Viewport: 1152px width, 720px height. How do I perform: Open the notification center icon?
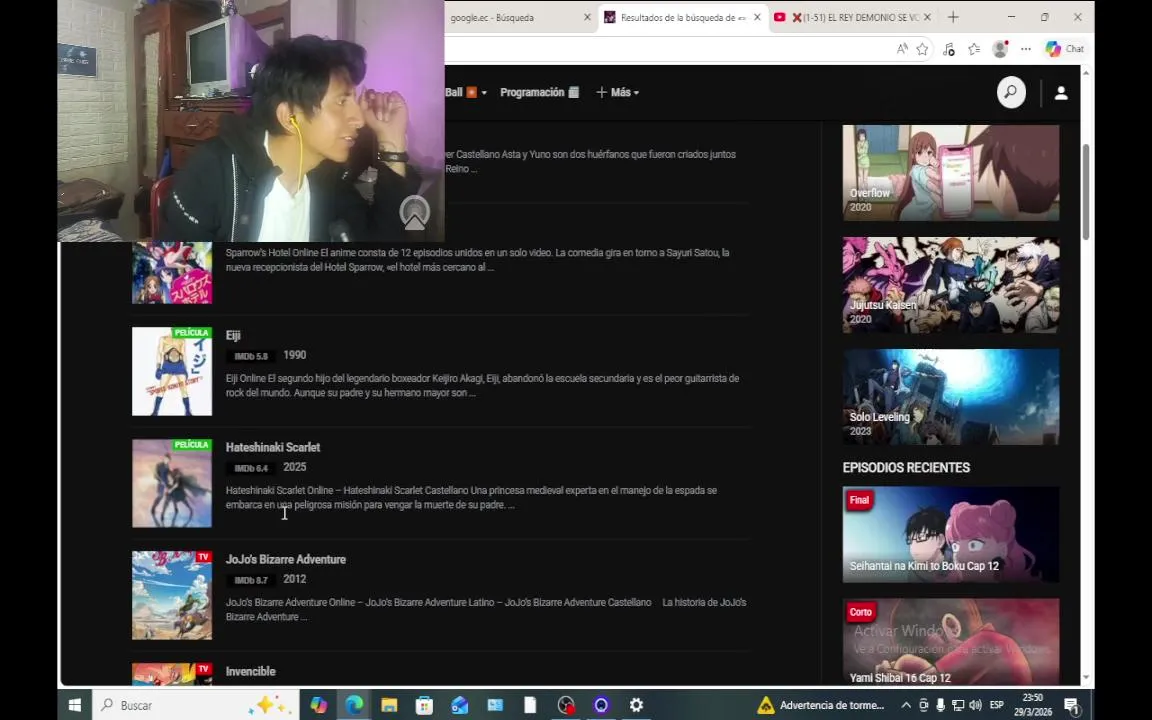point(1072,706)
